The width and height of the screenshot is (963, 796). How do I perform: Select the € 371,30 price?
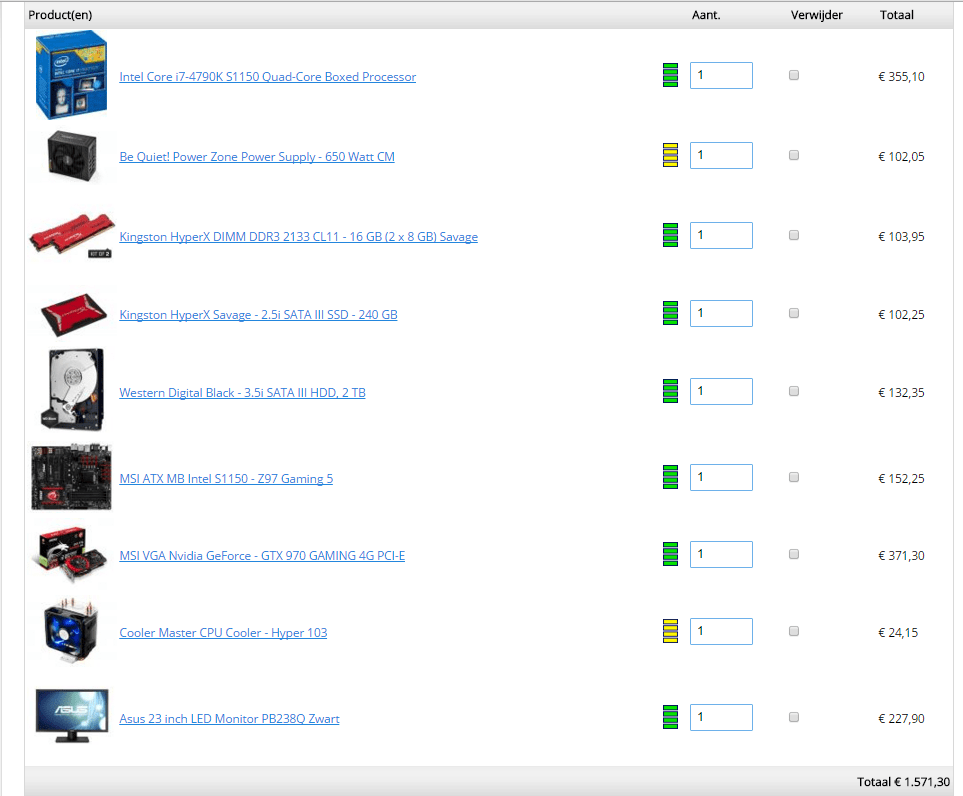click(901, 555)
